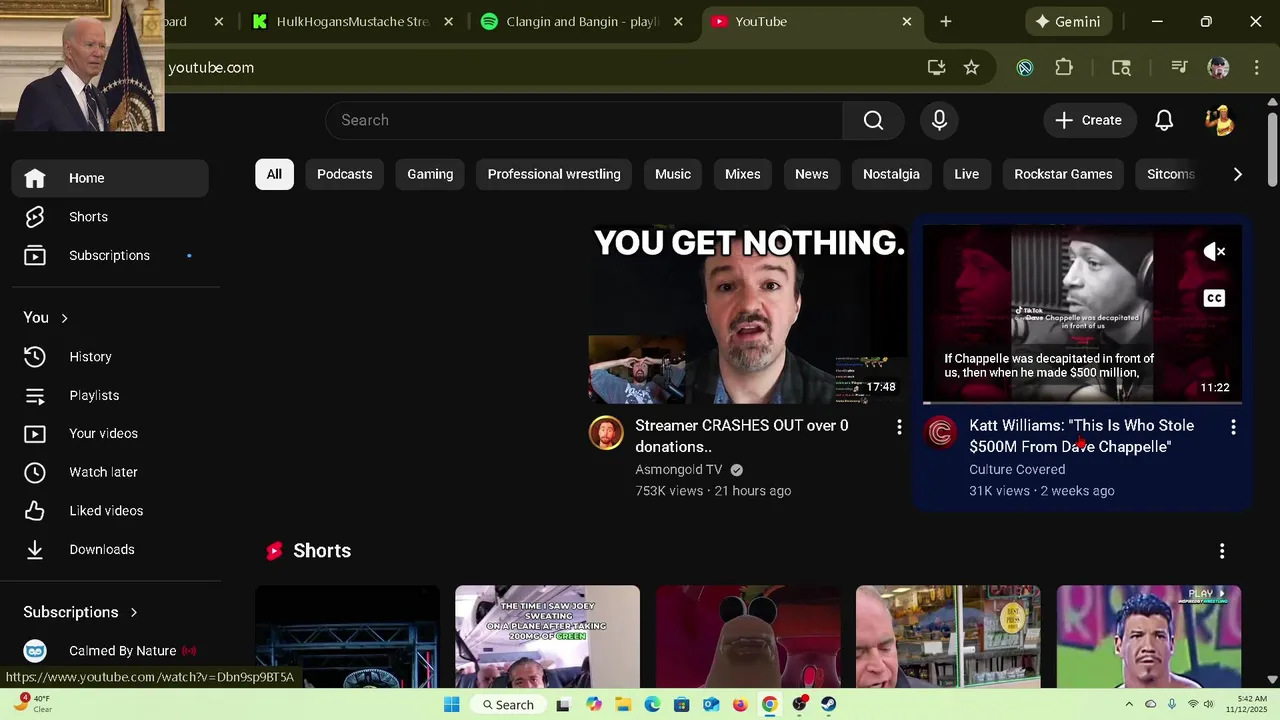Select the All category chip

[x=274, y=174]
